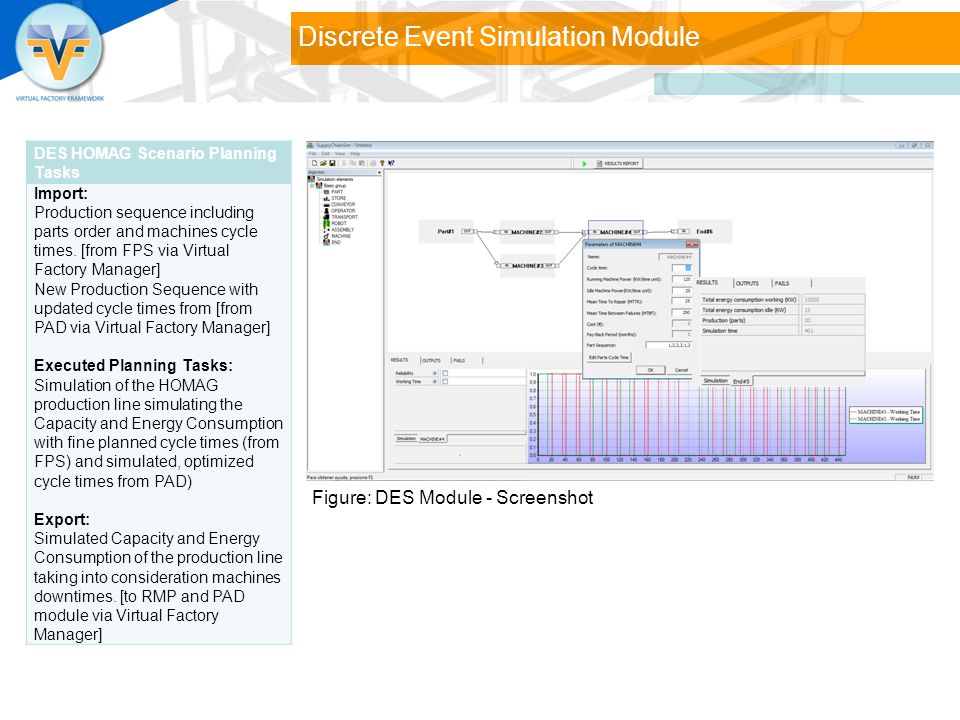Switch to FAILS tab in lower-left panel
Viewport: 960px width, 720px height.
click(459, 361)
